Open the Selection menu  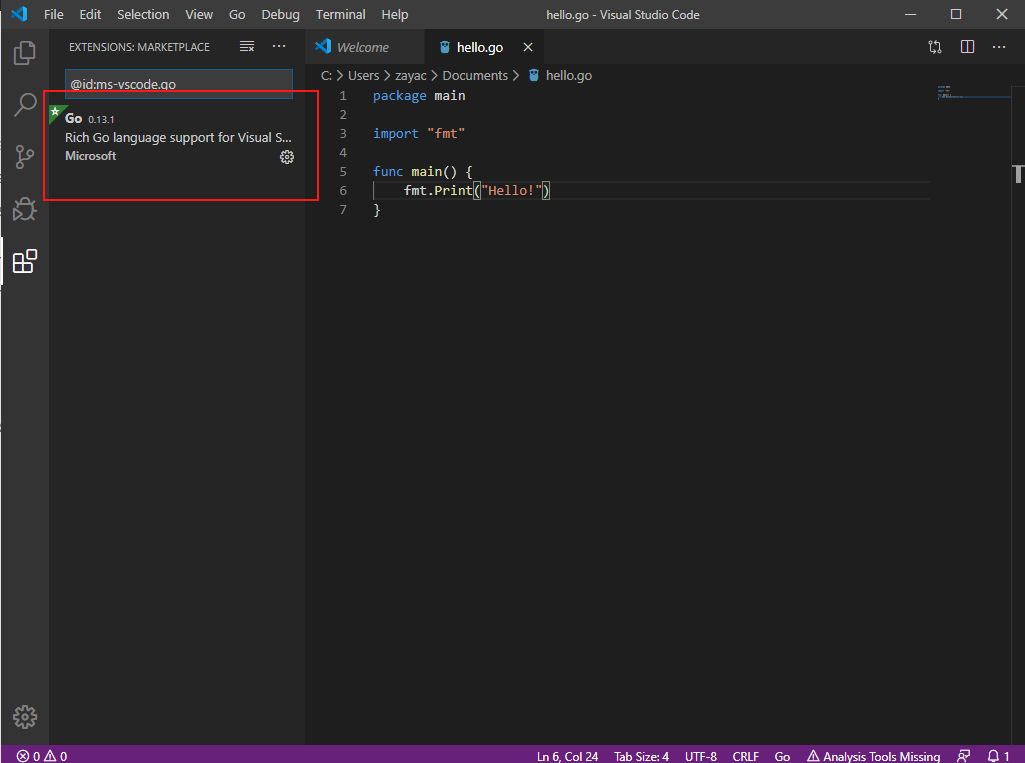(x=143, y=14)
